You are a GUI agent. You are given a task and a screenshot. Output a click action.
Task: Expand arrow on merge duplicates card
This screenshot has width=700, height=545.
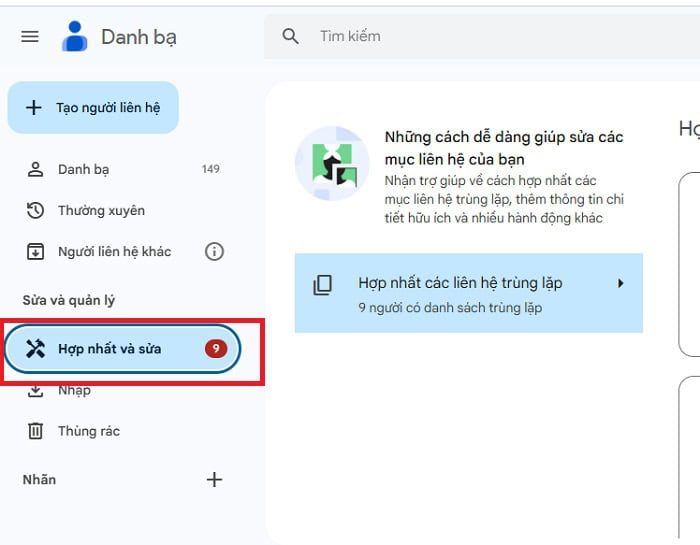point(621,283)
